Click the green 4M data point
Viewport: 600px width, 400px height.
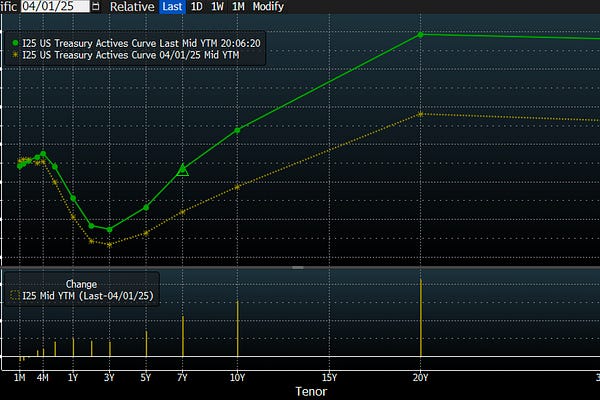[x=43, y=153]
